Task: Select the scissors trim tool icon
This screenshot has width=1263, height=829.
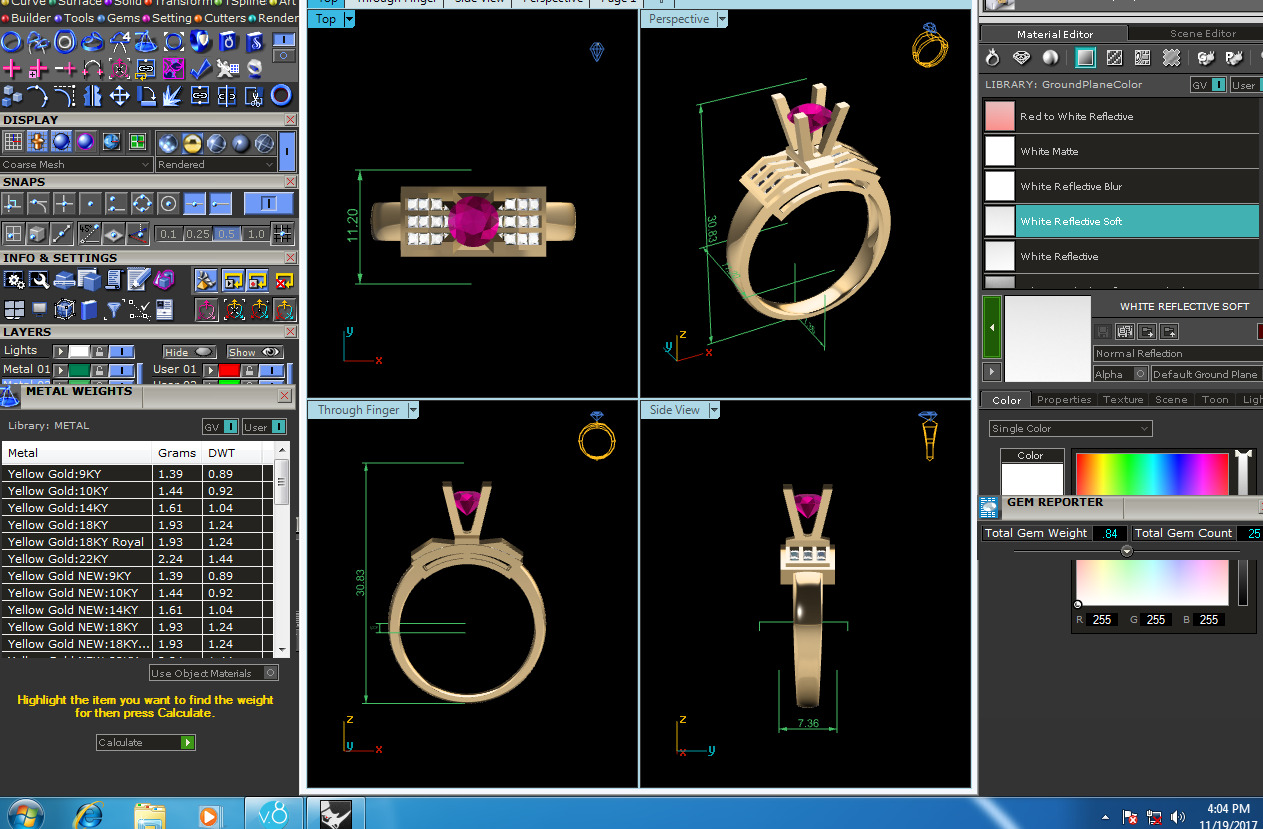Action: coord(254,95)
